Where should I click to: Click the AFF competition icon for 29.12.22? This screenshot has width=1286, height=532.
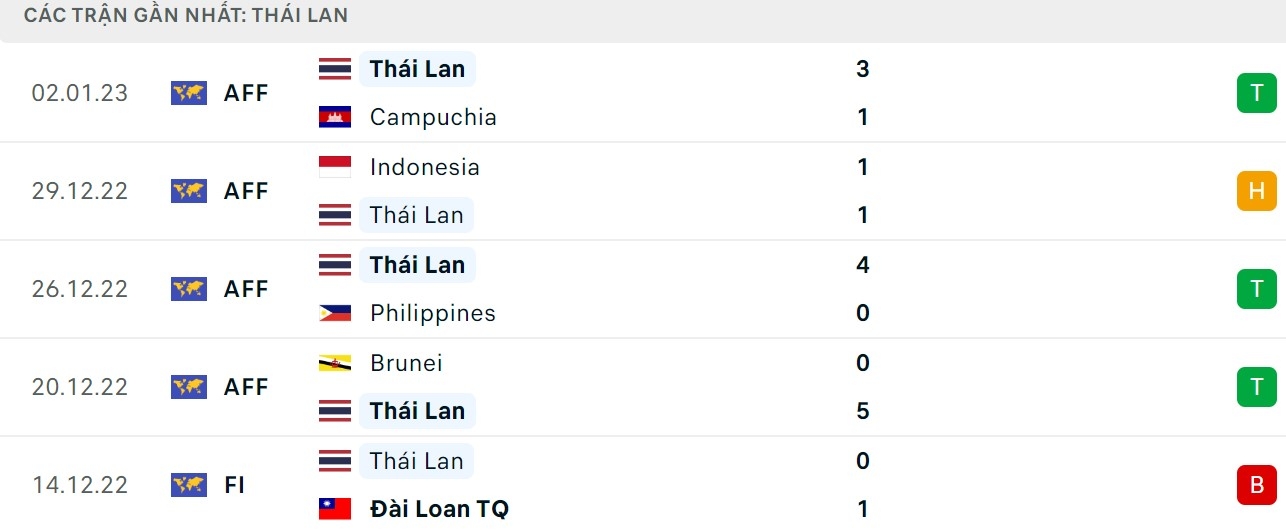tap(188, 191)
